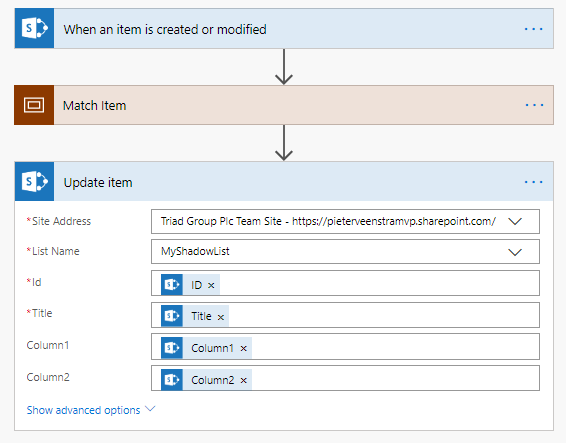Expand the Site Address dropdown
The image size is (566, 443).
pos(515,221)
